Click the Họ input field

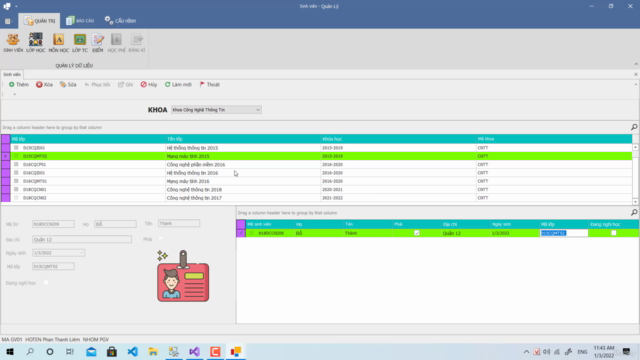pyautogui.click(x=115, y=224)
